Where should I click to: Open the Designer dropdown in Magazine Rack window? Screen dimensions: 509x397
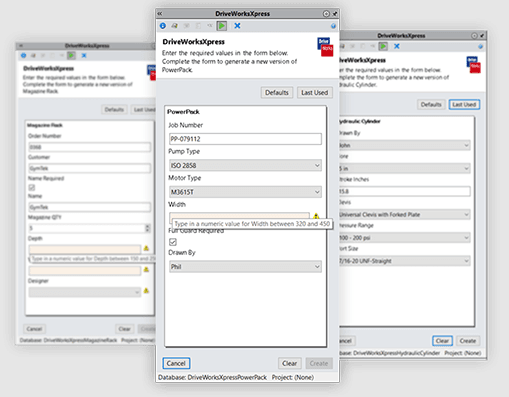tap(85, 292)
